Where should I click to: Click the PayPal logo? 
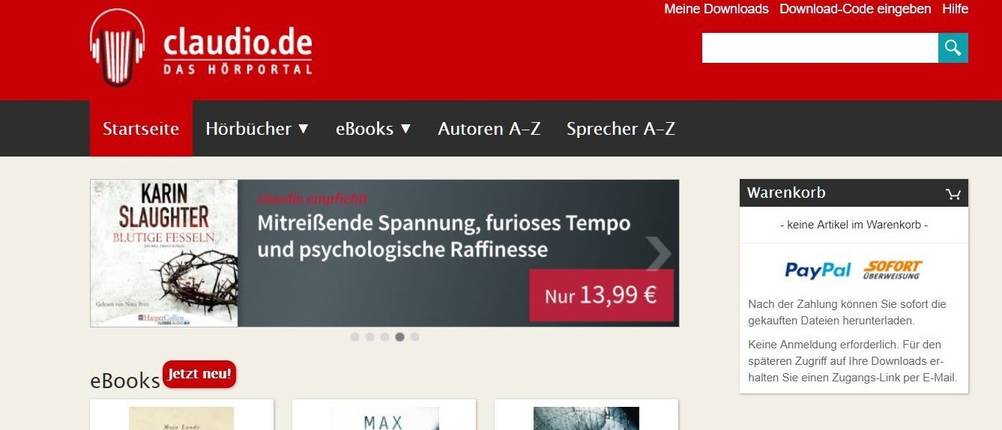(x=817, y=270)
